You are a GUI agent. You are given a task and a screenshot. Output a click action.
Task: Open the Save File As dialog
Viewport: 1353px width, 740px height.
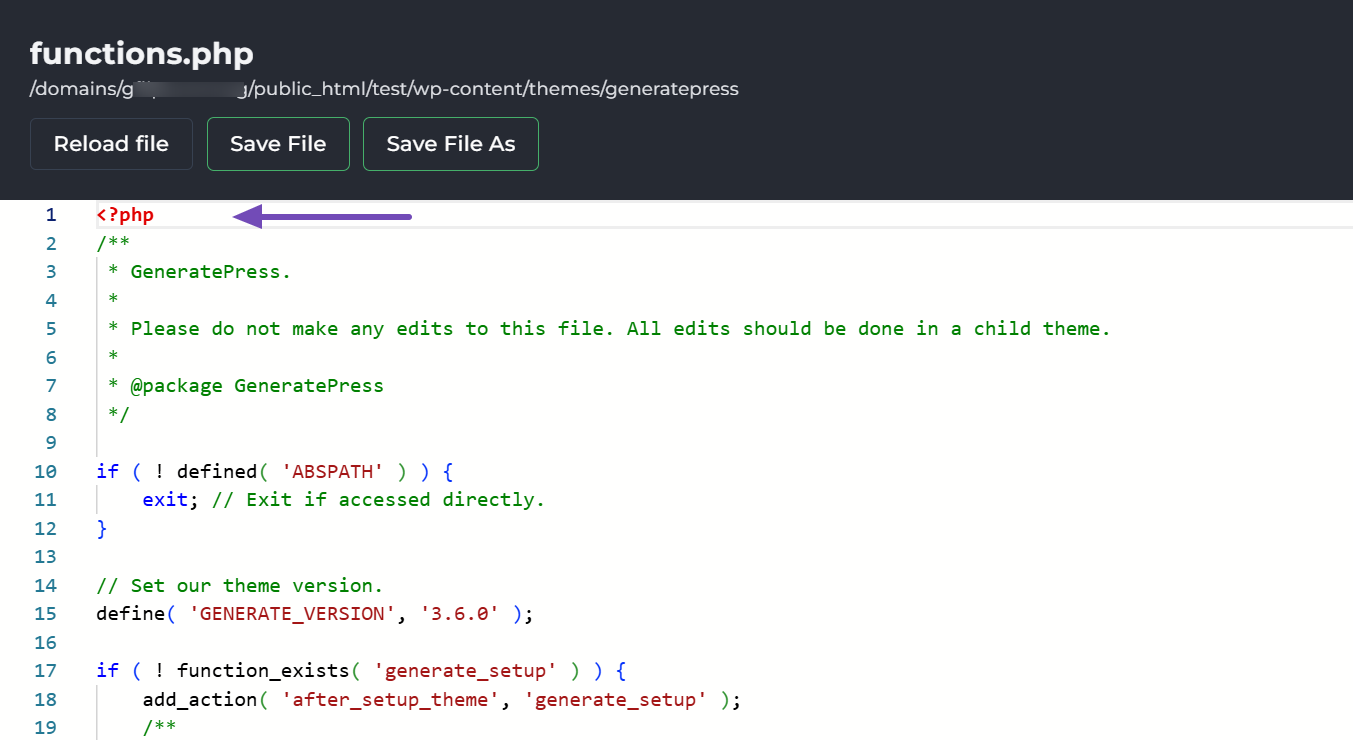tap(450, 144)
